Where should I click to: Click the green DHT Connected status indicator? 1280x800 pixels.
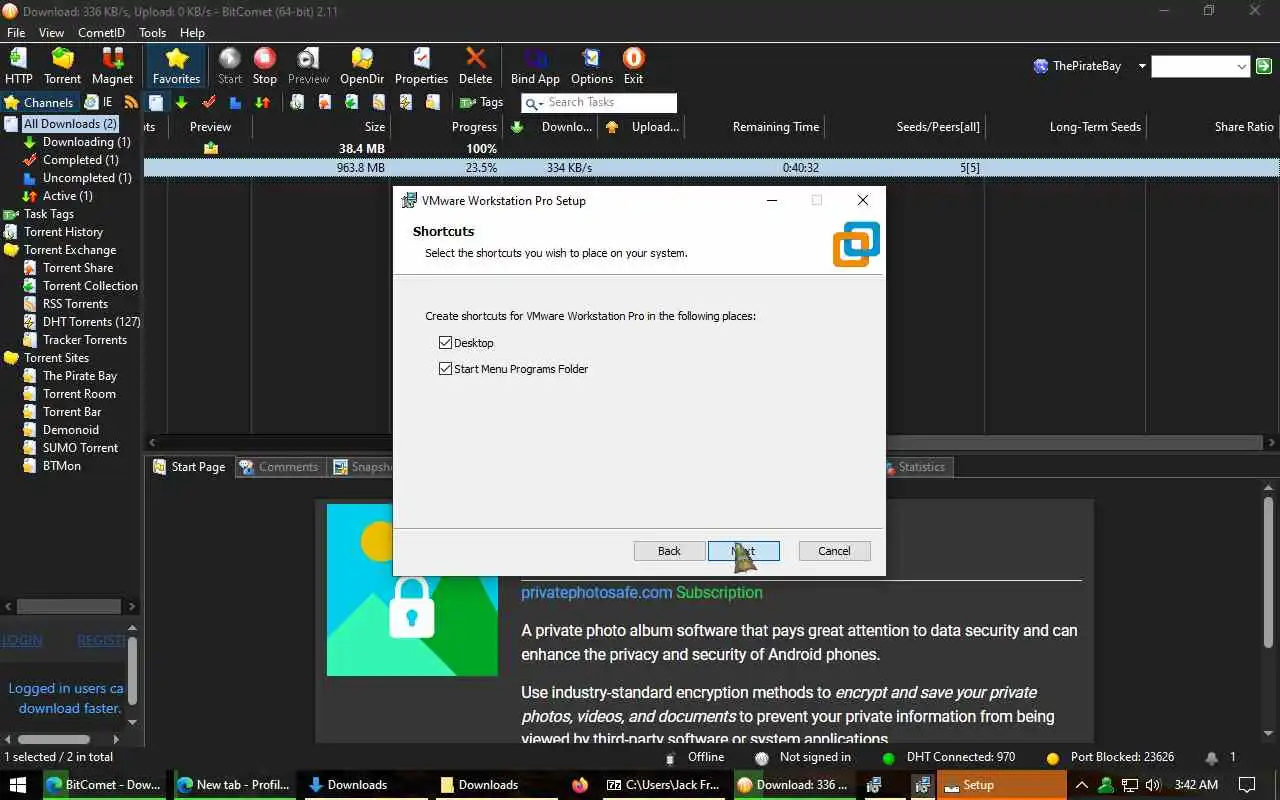point(888,758)
